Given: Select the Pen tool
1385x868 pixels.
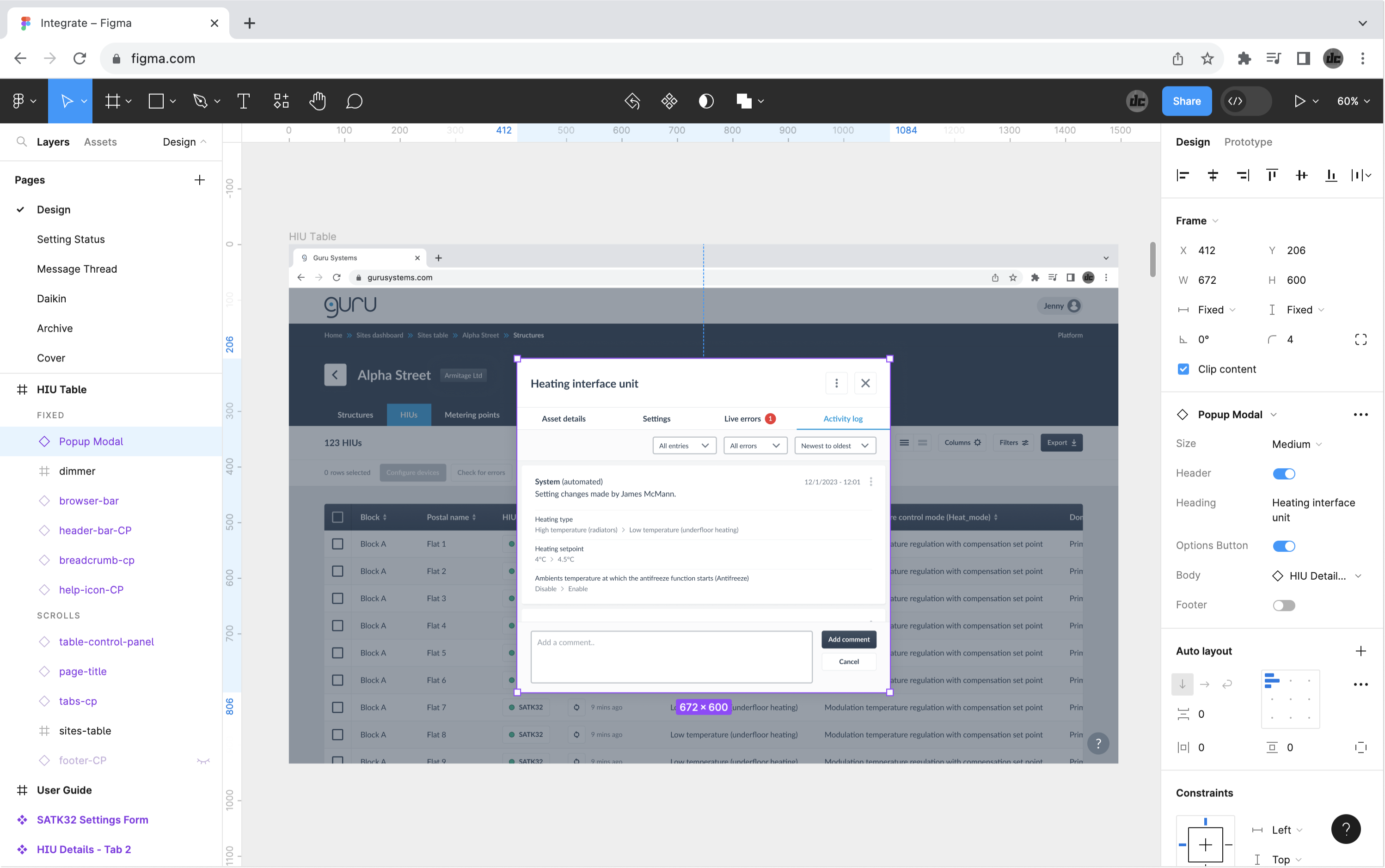Looking at the screenshot, I should (x=201, y=101).
